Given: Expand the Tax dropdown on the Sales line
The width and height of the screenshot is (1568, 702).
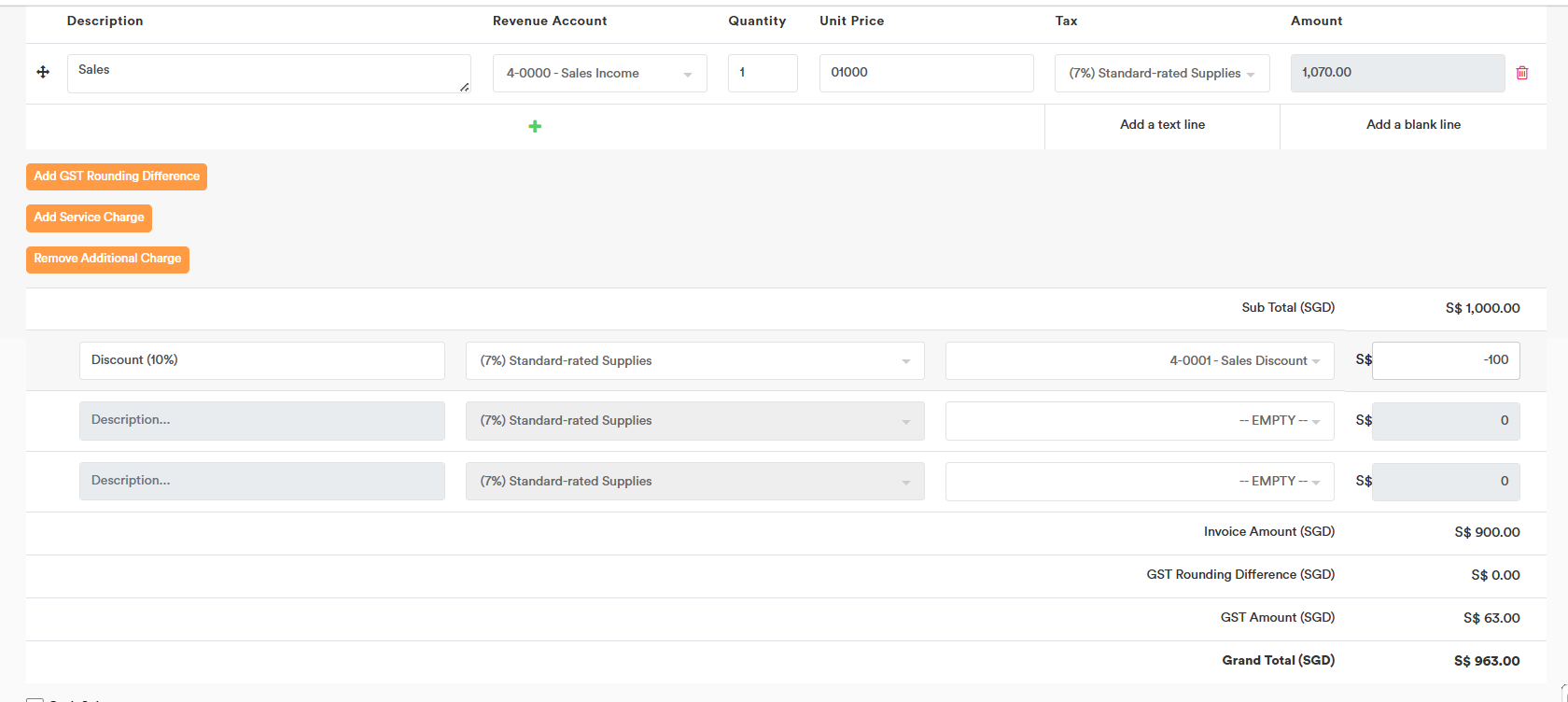Looking at the screenshot, I should pos(1161,74).
